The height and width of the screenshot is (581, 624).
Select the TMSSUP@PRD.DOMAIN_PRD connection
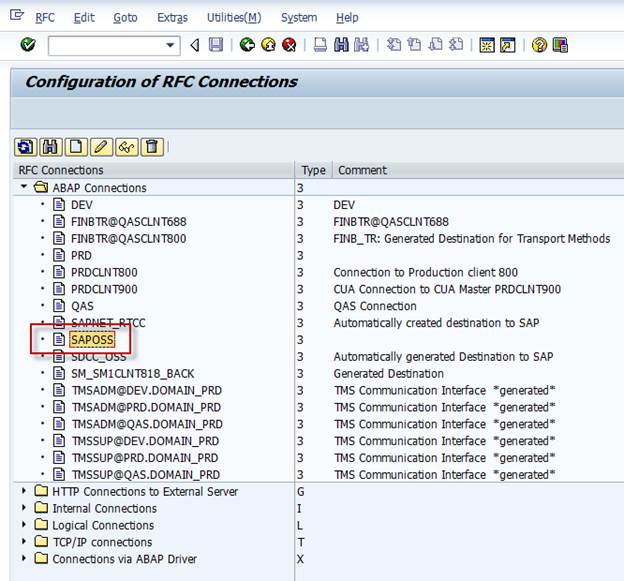[145, 458]
